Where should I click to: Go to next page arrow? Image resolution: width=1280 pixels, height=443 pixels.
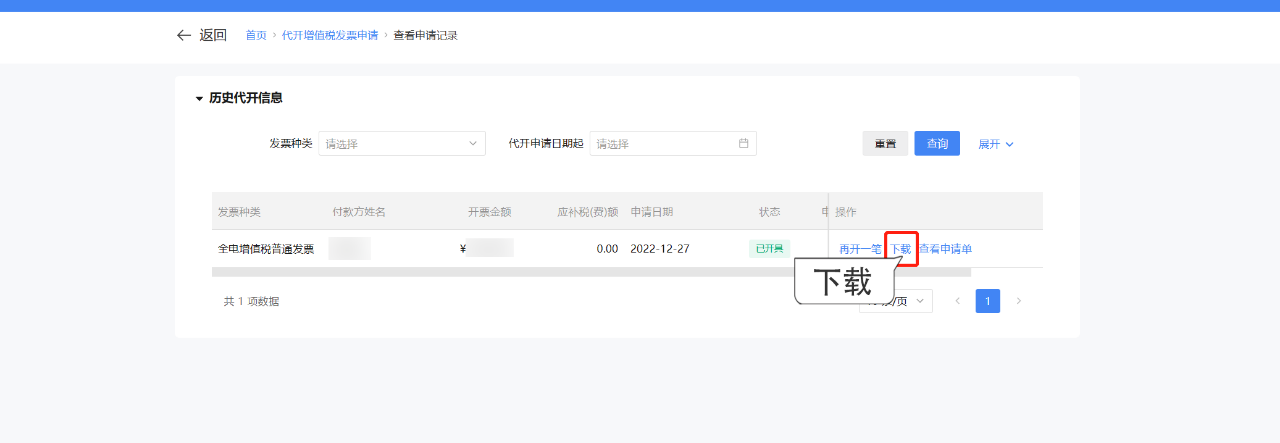[x=1019, y=301]
